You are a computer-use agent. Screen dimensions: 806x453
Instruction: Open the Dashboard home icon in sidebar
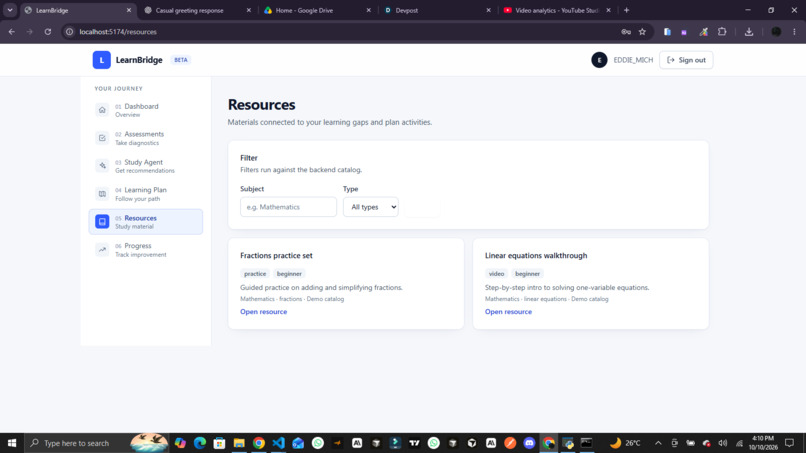point(102,110)
